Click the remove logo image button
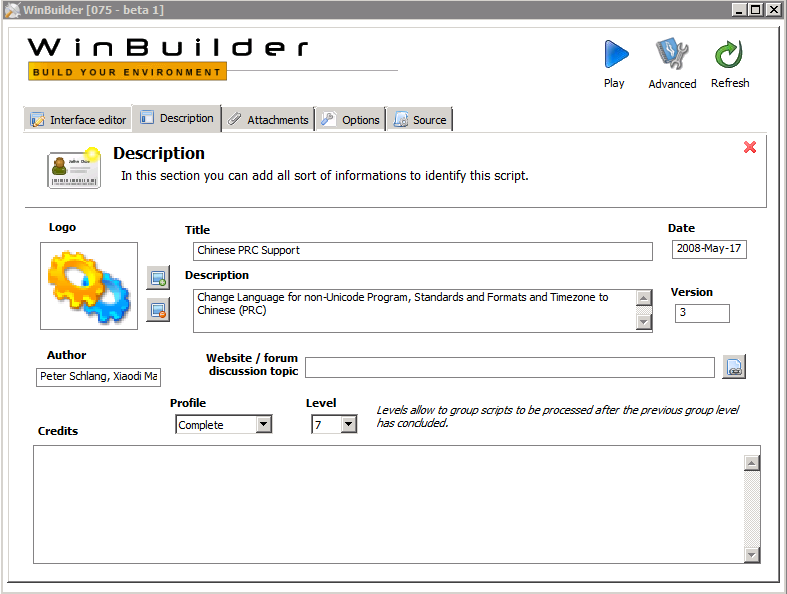 click(x=158, y=310)
